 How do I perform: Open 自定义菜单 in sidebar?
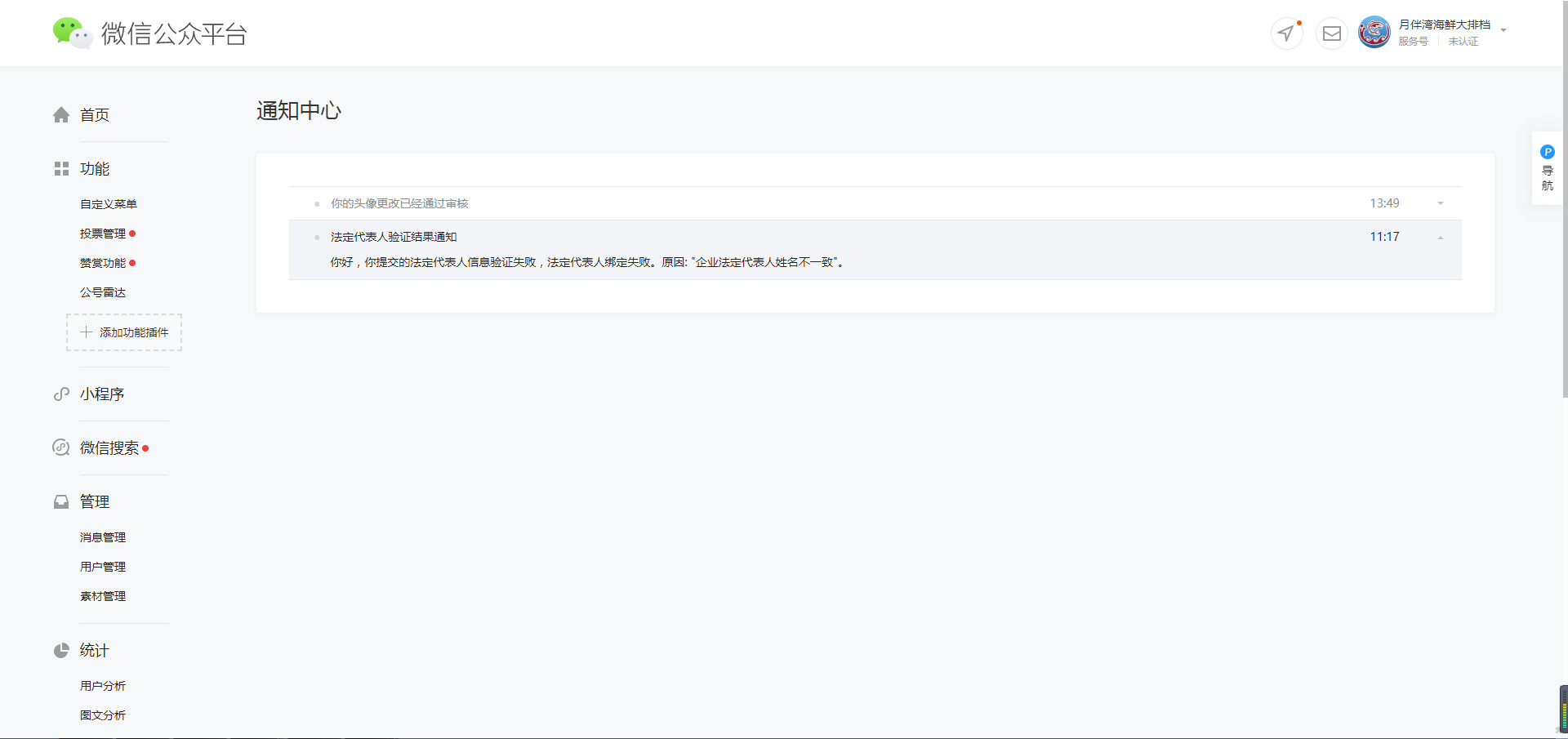[x=109, y=204]
